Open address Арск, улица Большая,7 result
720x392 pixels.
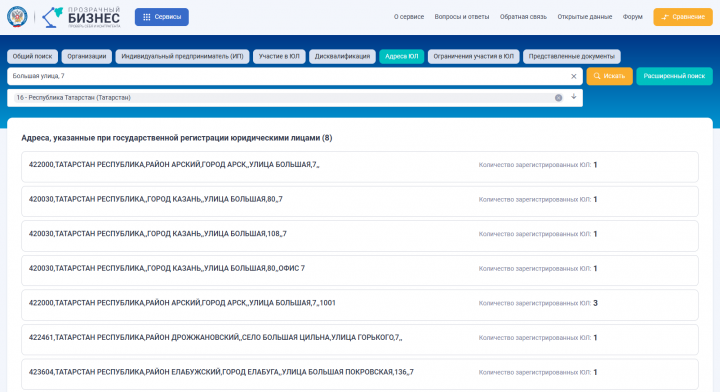(360, 167)
